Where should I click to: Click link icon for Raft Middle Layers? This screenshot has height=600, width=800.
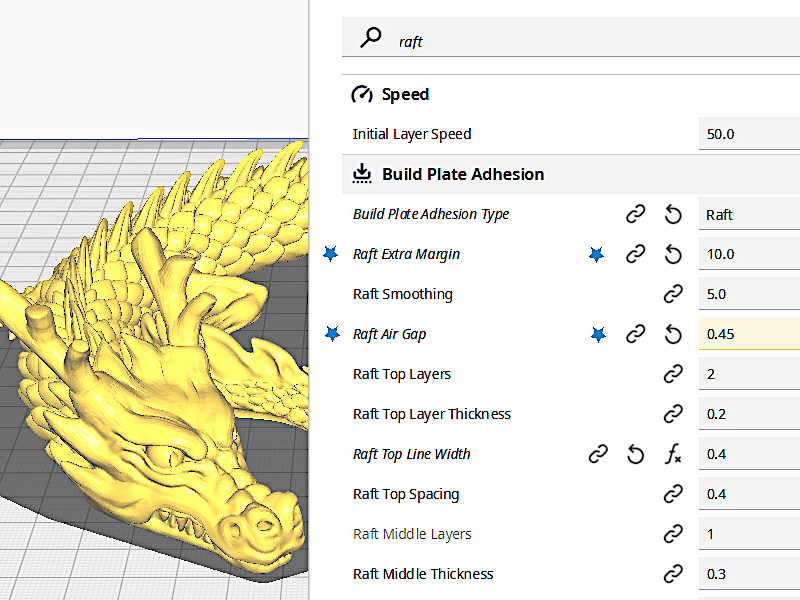coord(673,534)
